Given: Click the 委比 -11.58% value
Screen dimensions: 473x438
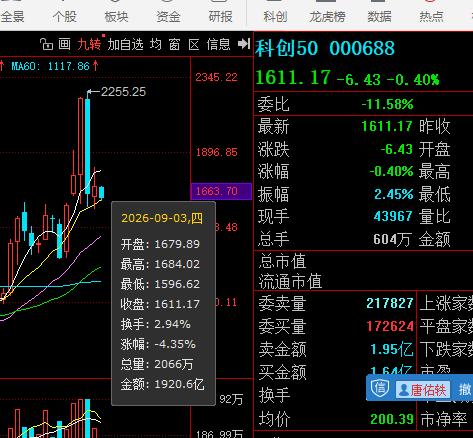Looking at the screenshot, I should pyautogui.click(x=387, y=104).
